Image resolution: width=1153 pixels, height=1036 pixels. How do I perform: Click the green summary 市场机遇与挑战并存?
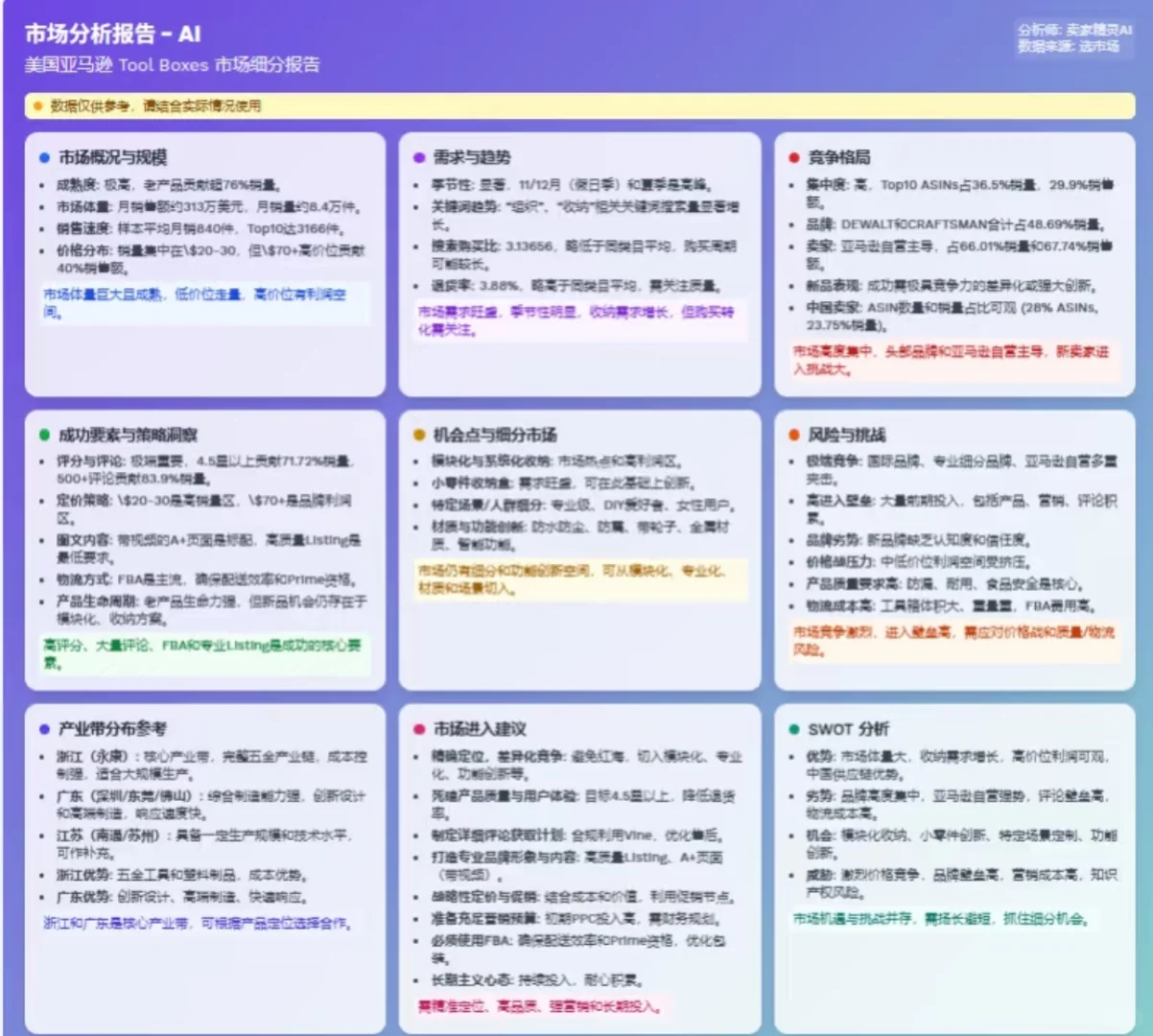tap(941, 918)
